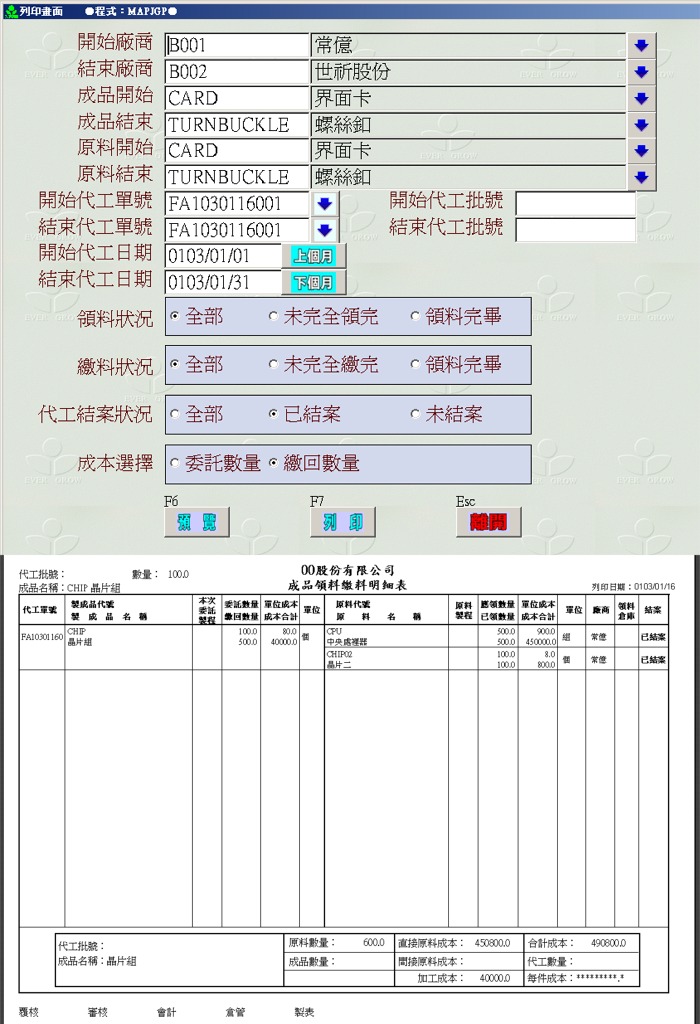
Task: Click the 下個月 next month button
Action: click(x=313, y=282)
